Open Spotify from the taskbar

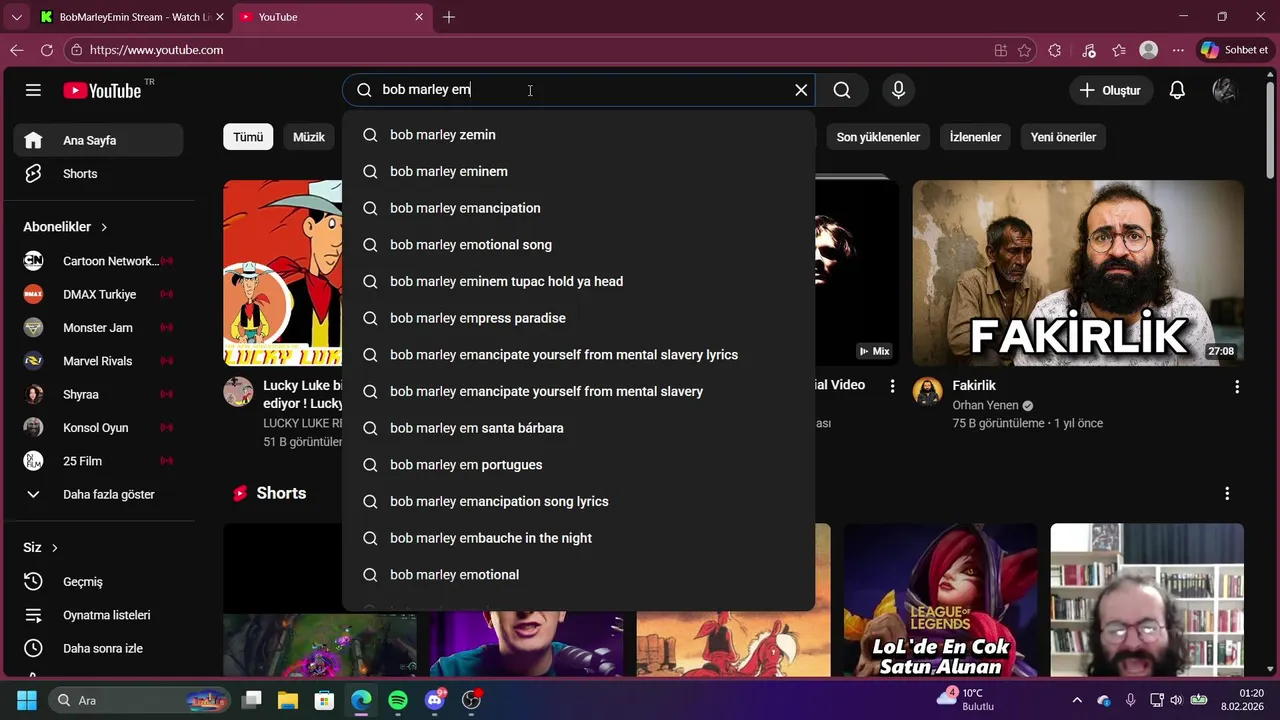tap(398, 700)
